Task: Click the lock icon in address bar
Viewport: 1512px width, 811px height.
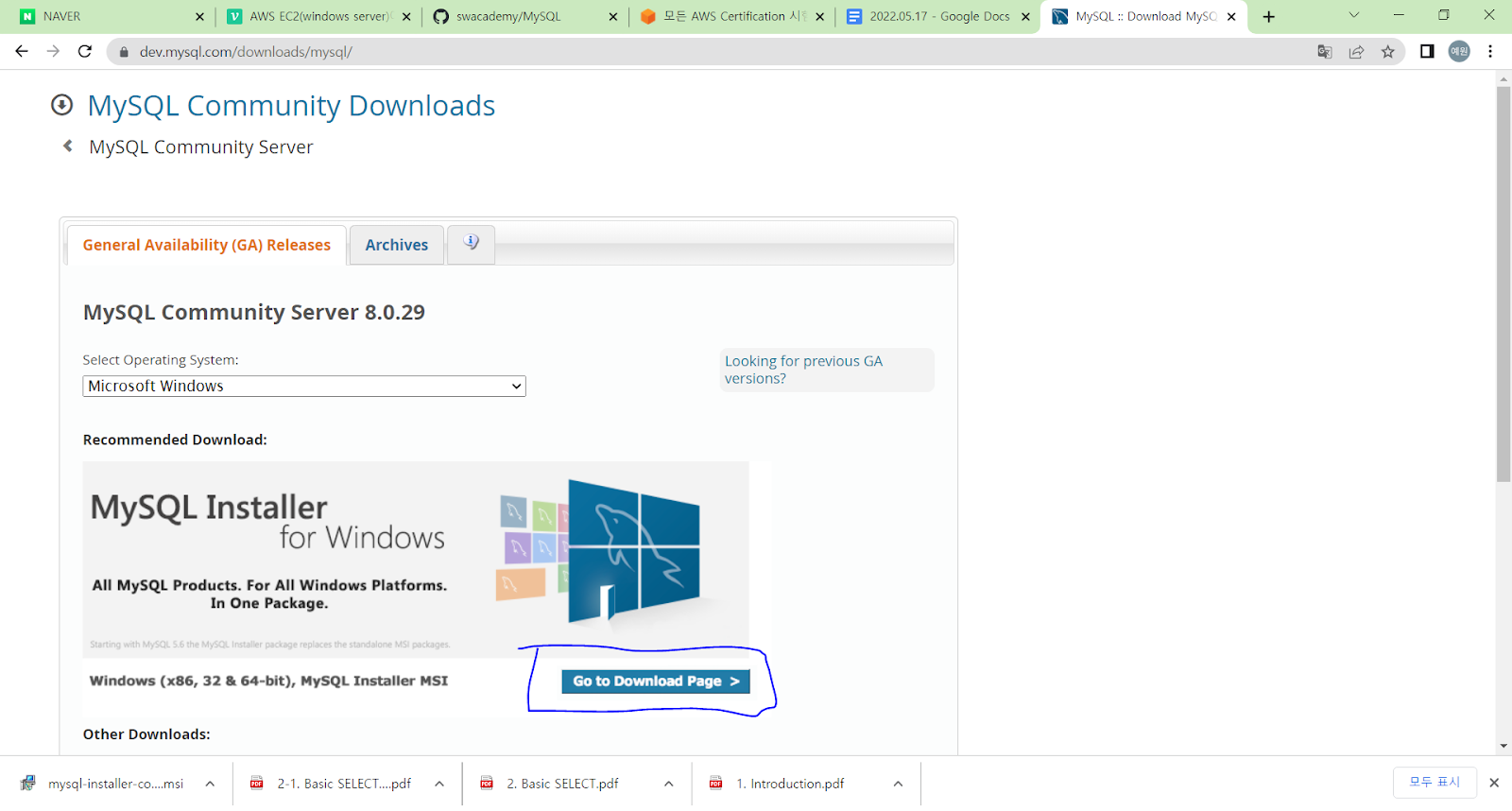Action: click(x=124, y=52)
